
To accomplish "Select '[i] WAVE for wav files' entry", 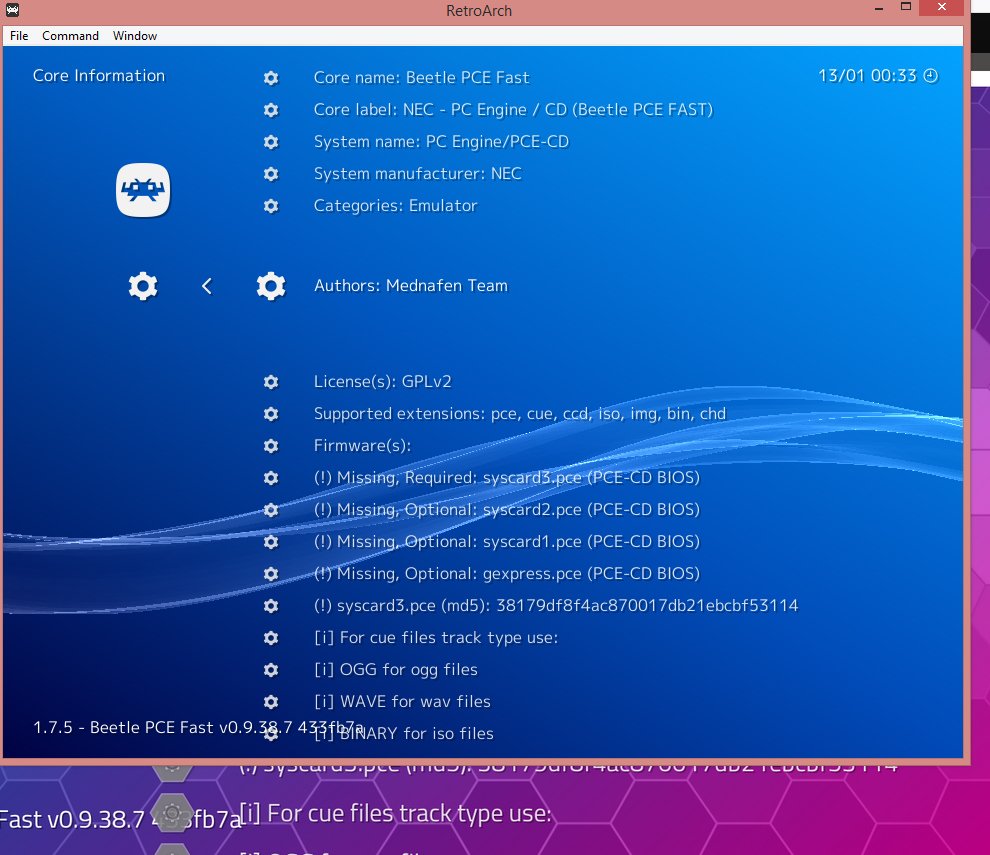I will tap(402, 702).
